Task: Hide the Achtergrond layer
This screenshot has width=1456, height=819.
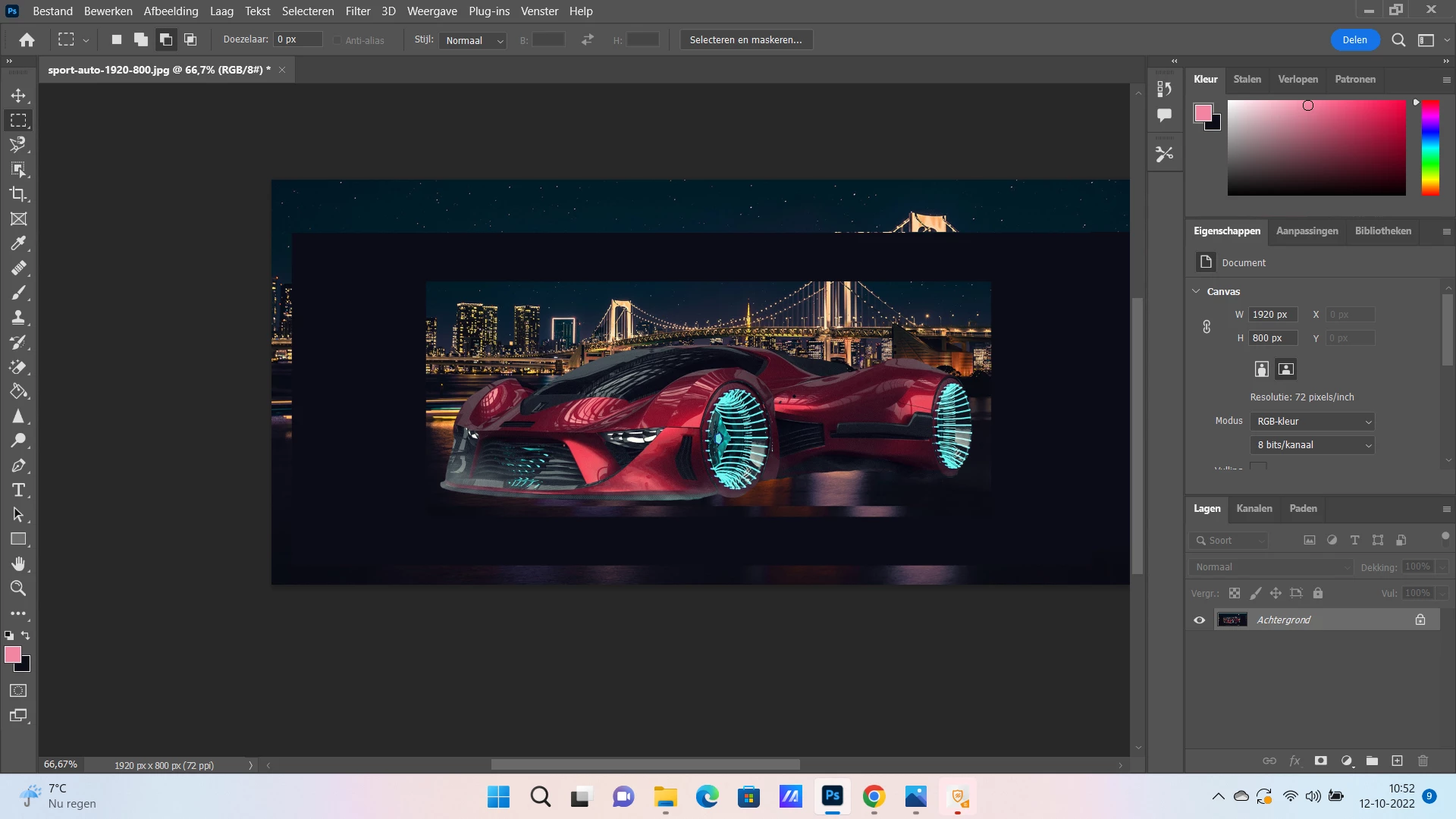Action: point(1199,620)
